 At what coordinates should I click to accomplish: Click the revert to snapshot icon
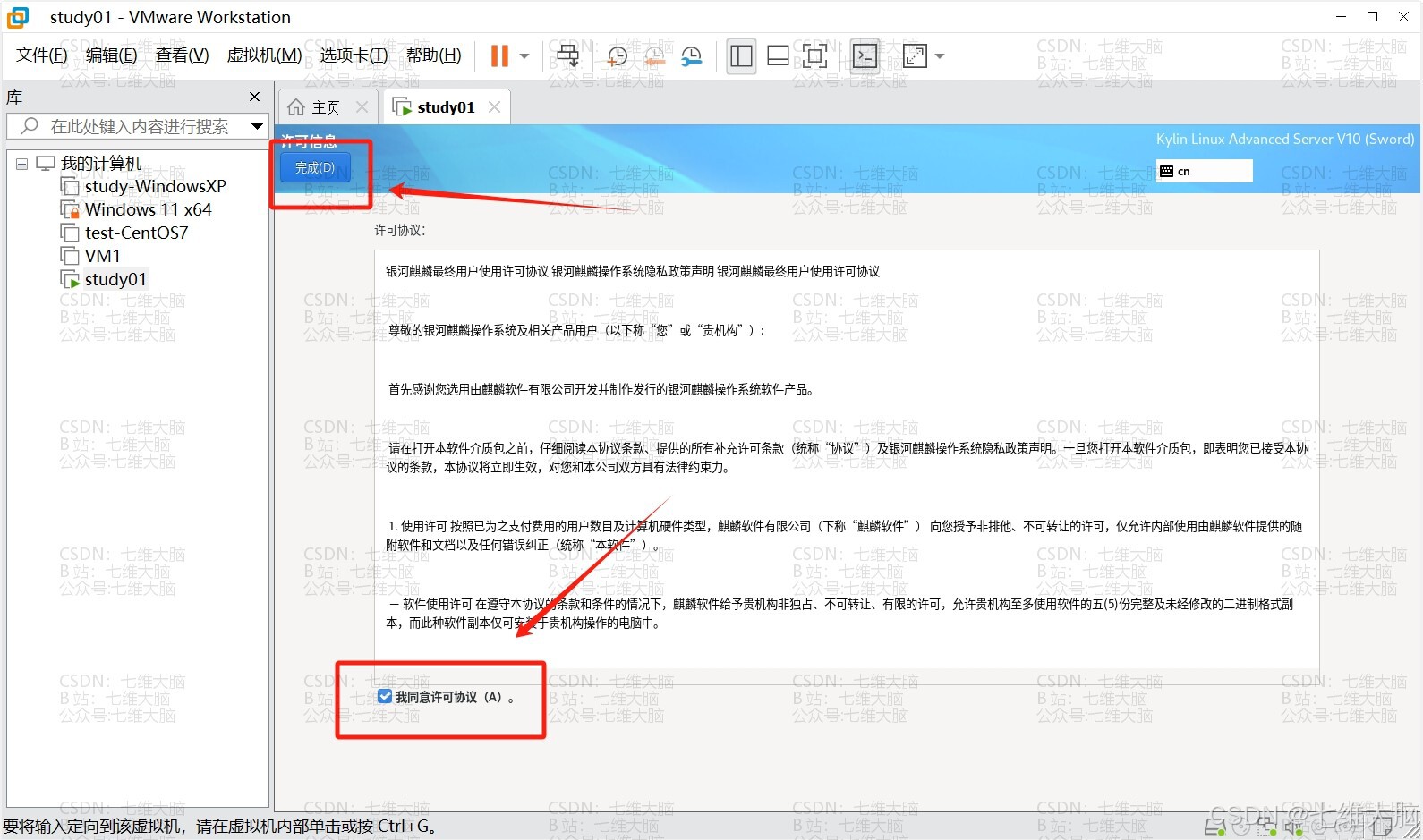click(x=655, y=55)
